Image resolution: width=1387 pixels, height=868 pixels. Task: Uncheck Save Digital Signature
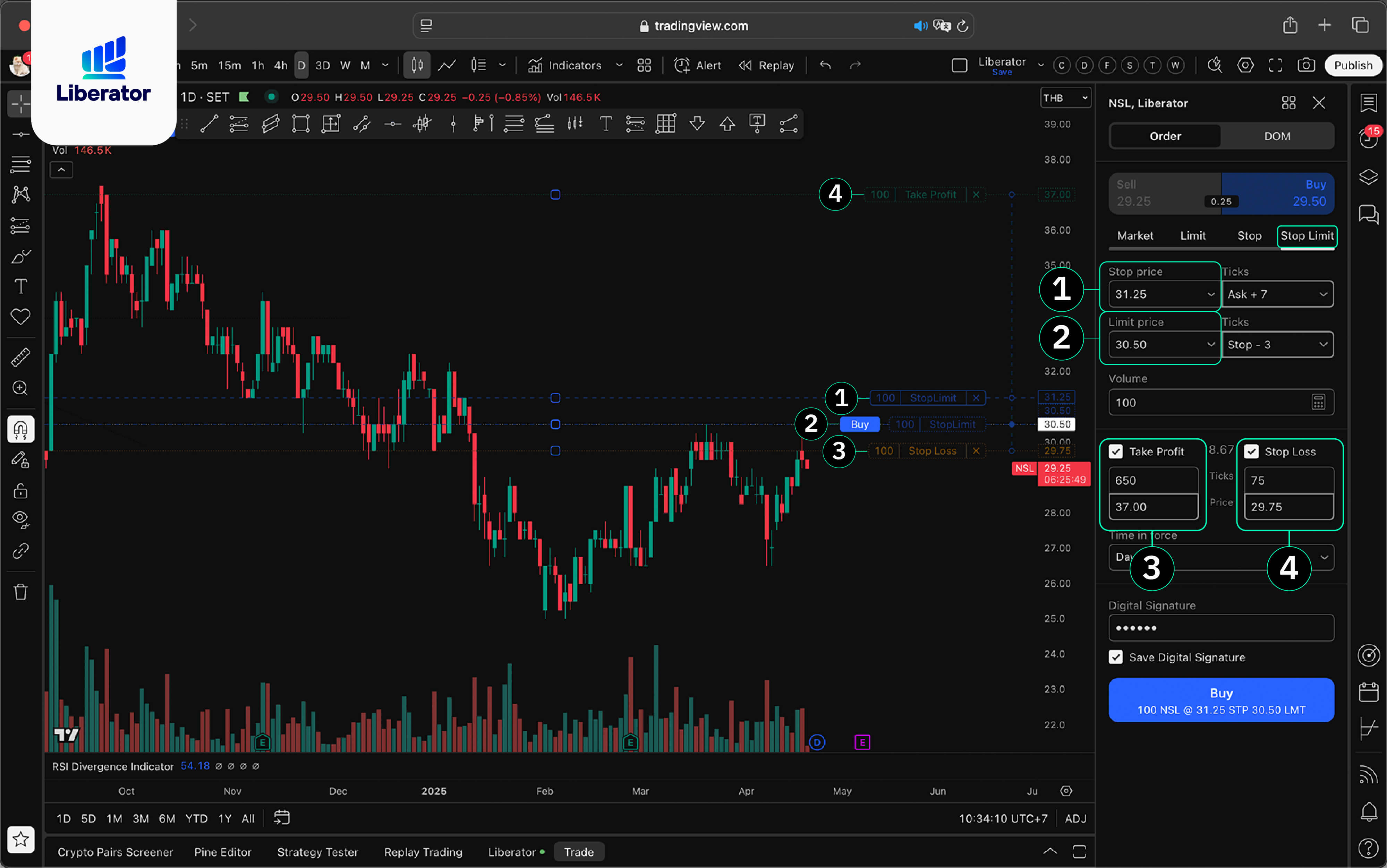coord(1115,657)
